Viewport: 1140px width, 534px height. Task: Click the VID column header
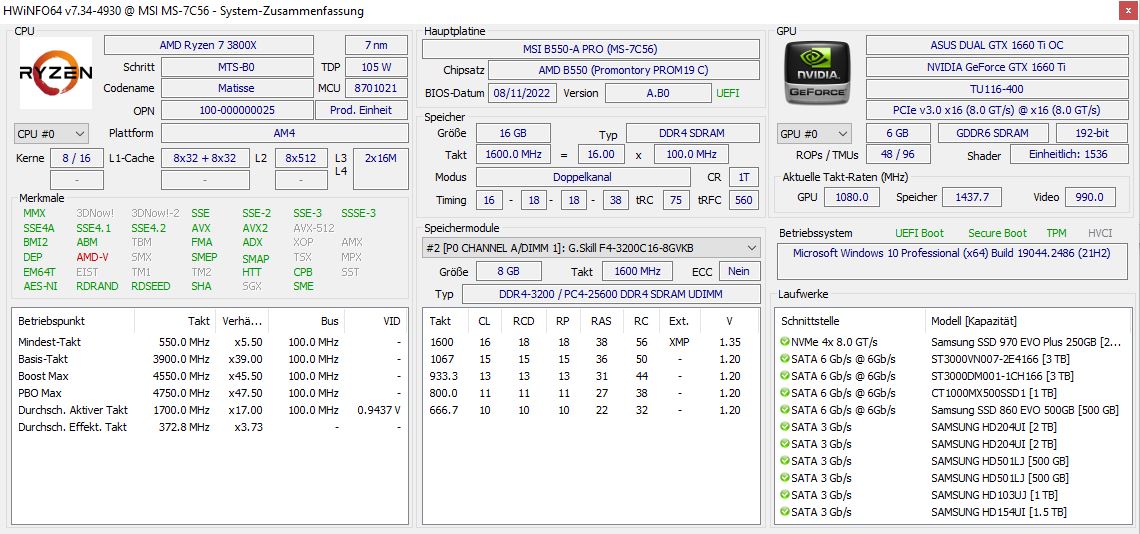(x=377, y=321)
